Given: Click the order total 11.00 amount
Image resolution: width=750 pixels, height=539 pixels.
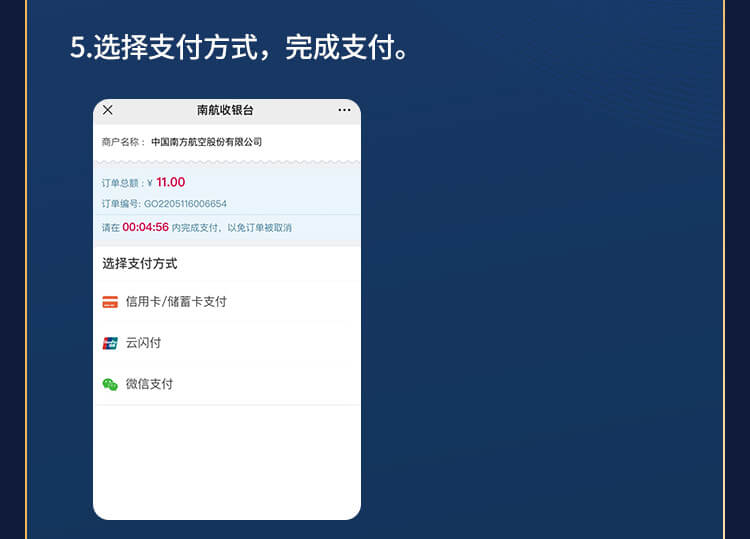Looking at the screenshot, I should coord(170,182).
